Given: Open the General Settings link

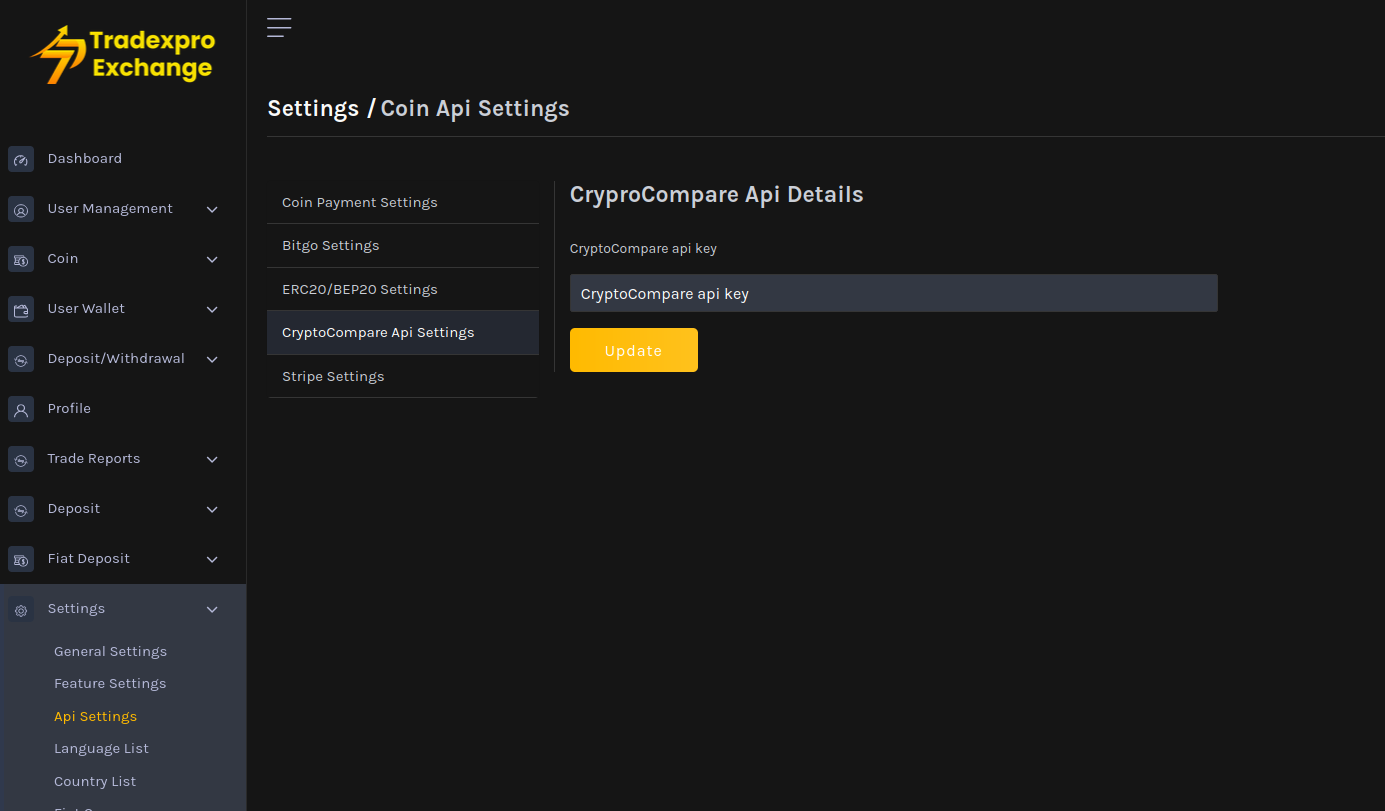Looking at the screenshot, I should click(x=110, y=651).
